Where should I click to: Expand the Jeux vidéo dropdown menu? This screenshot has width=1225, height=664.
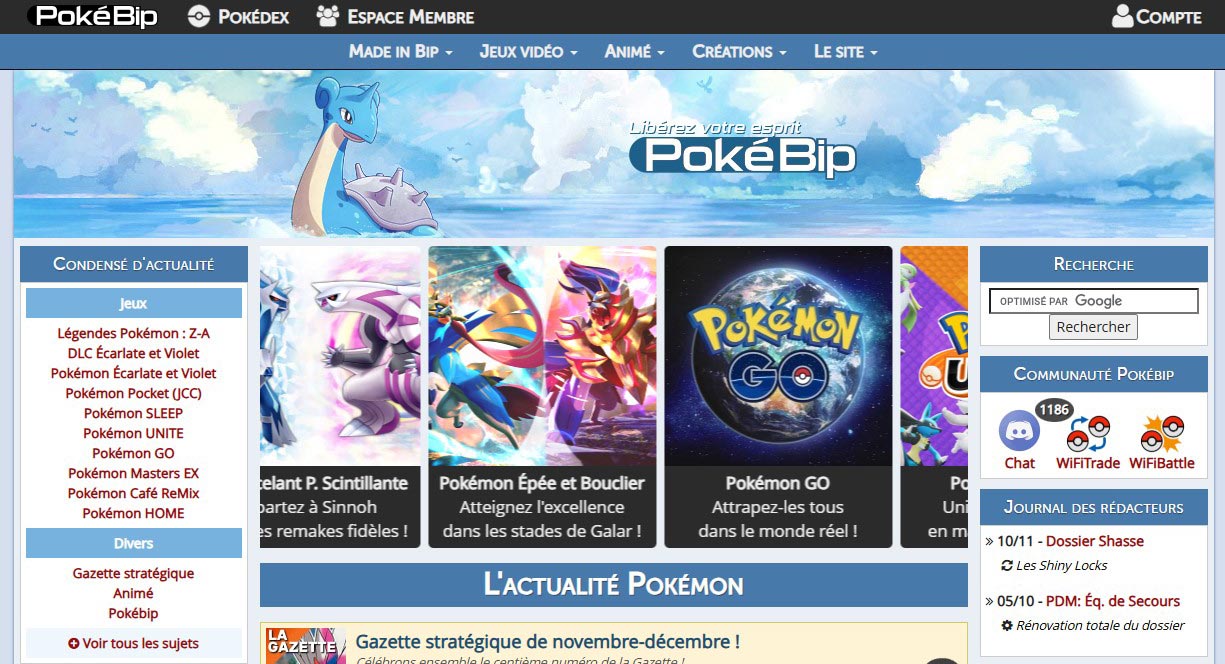click(x=528, y=51)
